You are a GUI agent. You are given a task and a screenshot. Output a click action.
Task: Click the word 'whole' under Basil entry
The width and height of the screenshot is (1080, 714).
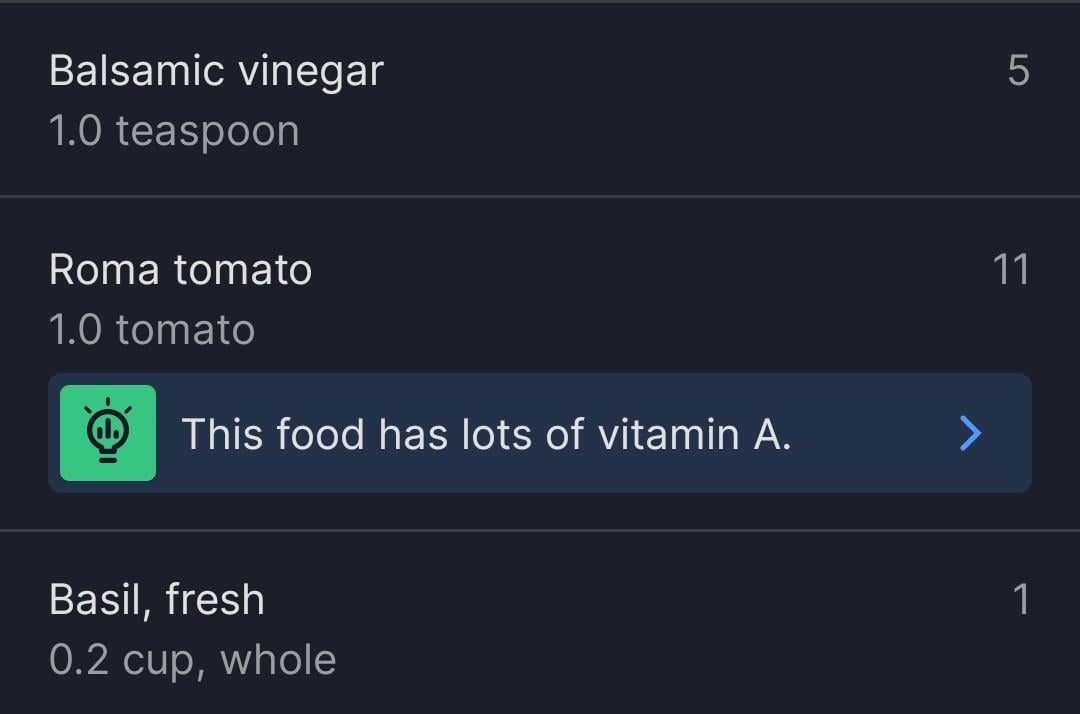tap(278, 660)
